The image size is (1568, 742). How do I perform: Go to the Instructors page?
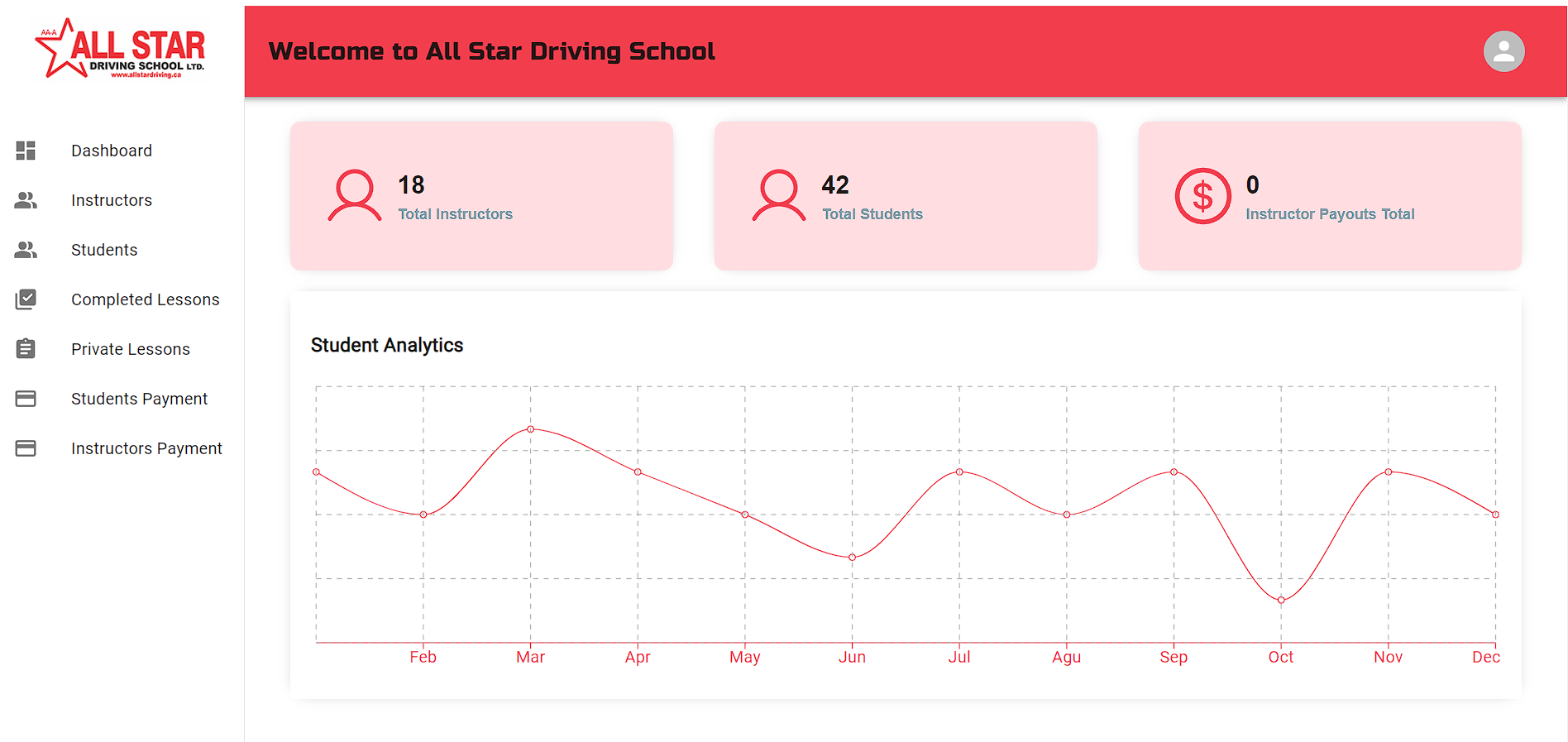(112, 200)
